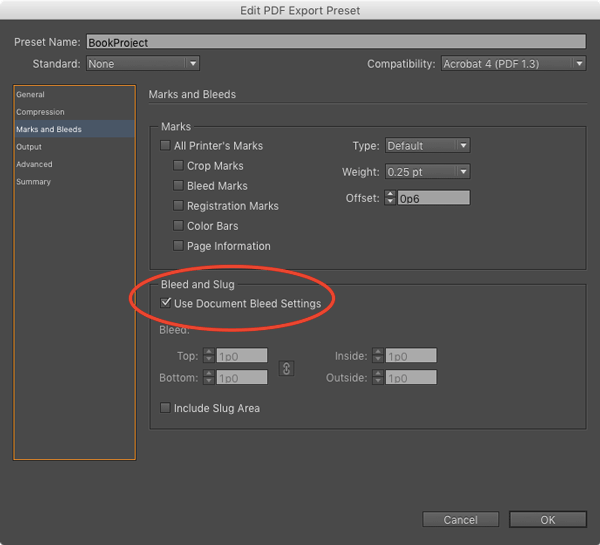Screen dimensions: 600x545
Task: Check the Registration Marks option
Action: coord(179,206)
